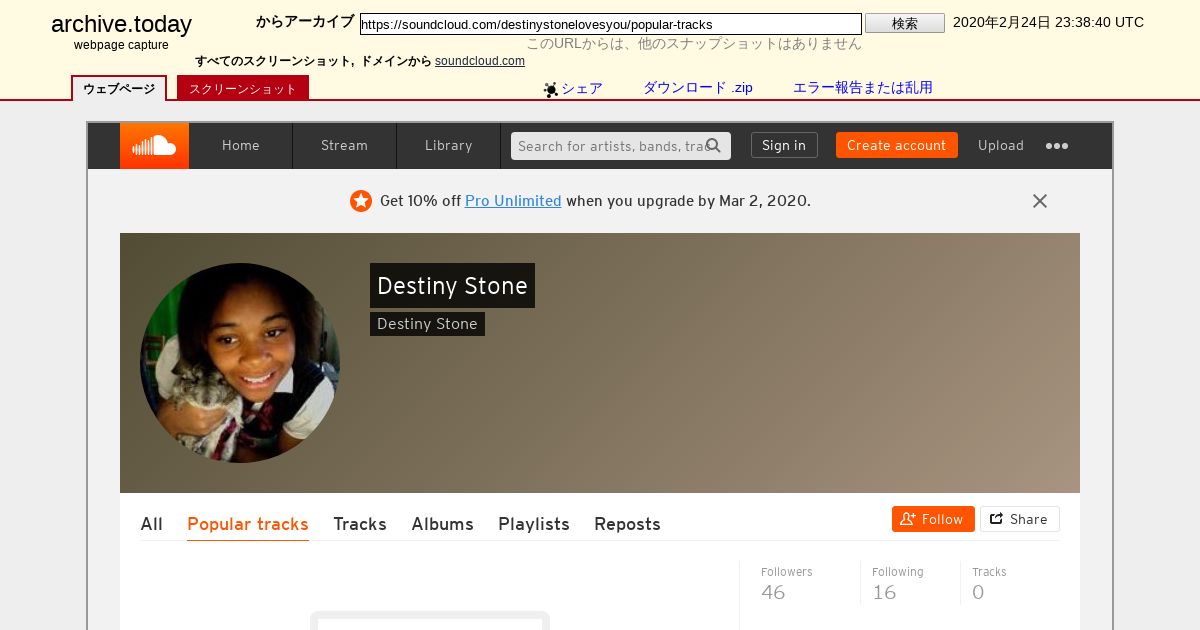View the Tracks count stat
This screenshot has width=1200, height=630.
pos(989,583)
